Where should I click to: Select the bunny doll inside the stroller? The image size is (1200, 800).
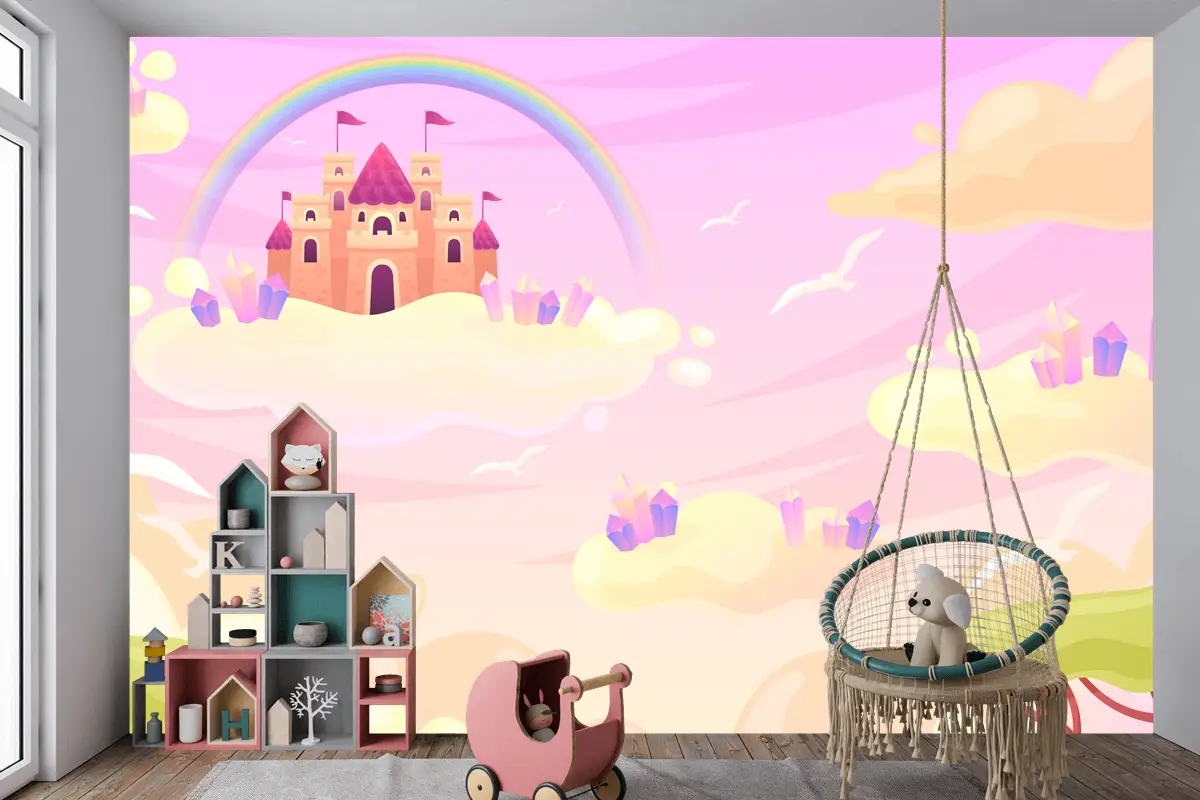[541, 717]
